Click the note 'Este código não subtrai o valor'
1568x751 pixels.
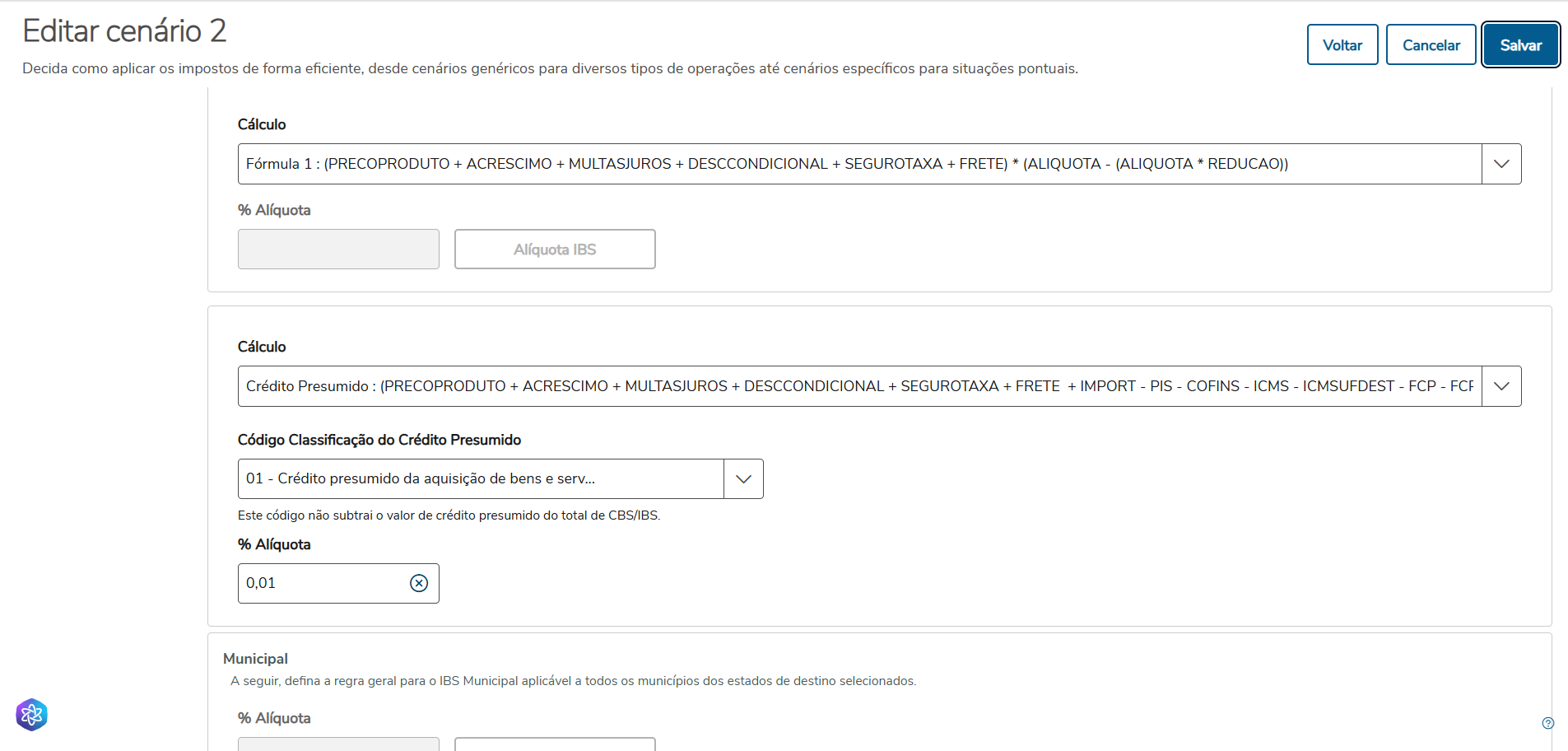tap(449, 515)
